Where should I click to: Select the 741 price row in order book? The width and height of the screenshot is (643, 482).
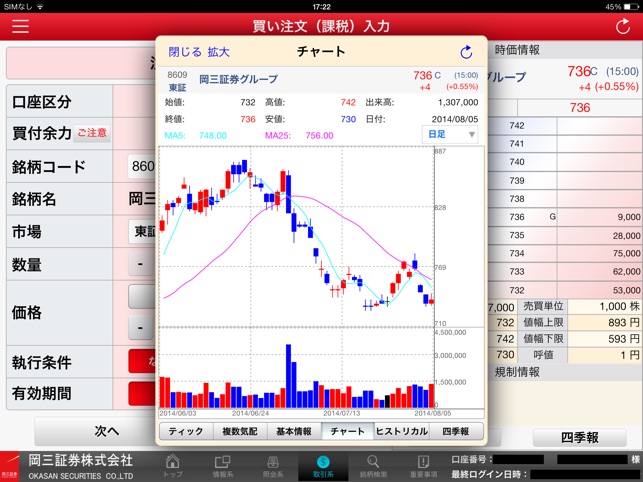564,144
